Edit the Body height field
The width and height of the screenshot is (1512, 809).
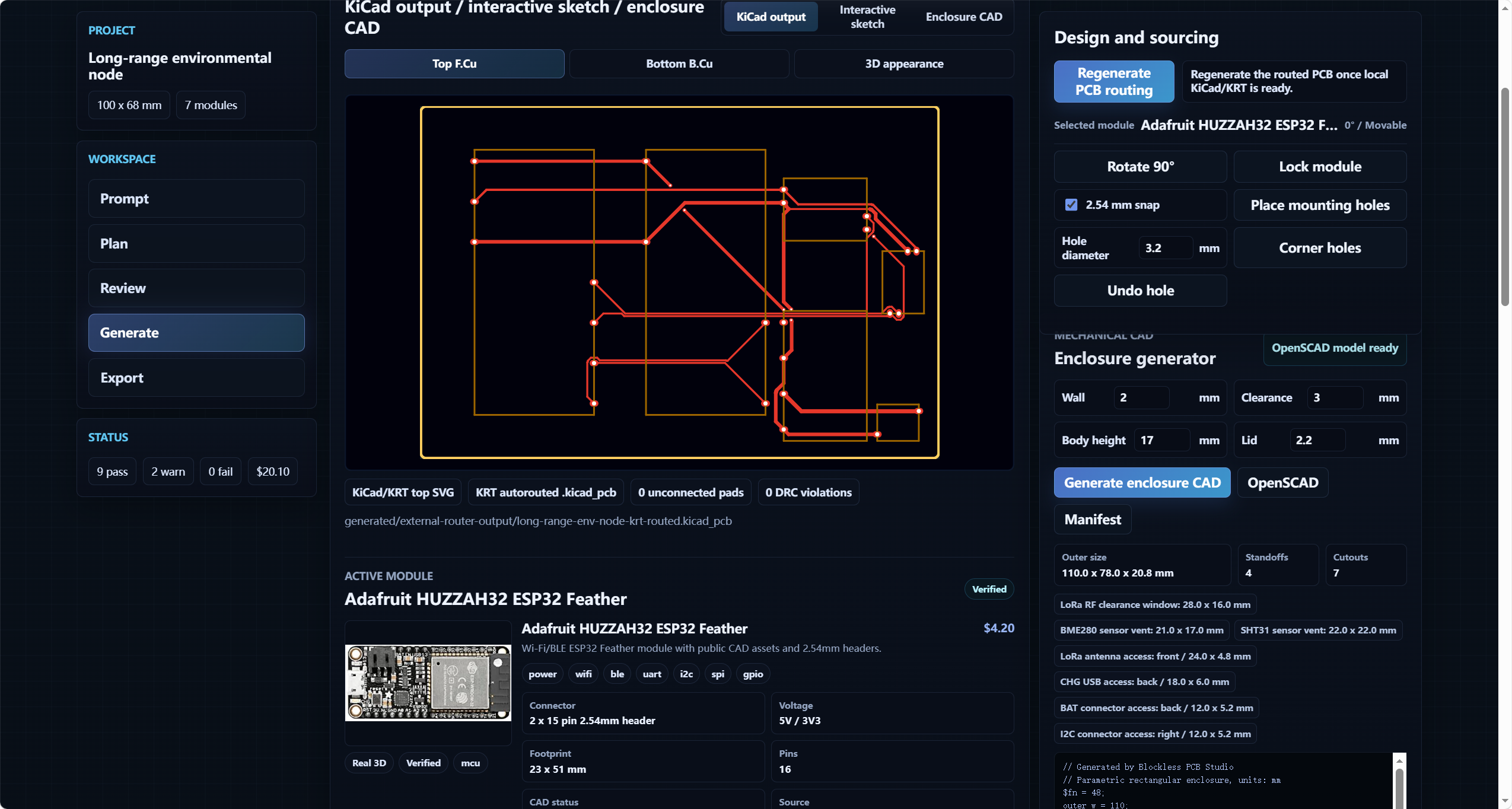(1162, 440)
